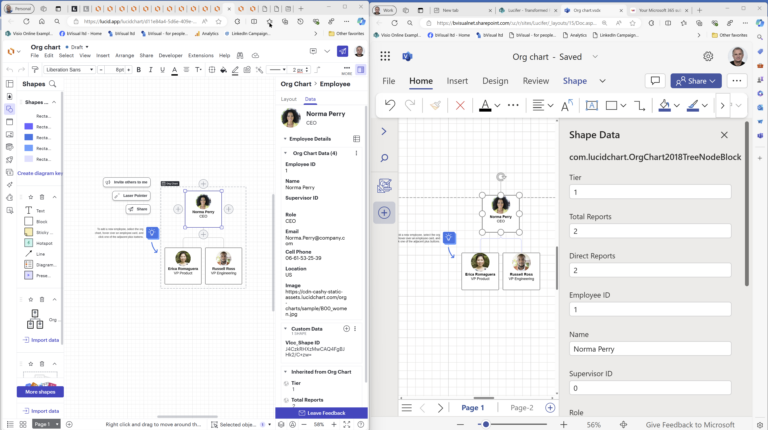Collapse the Employee Details section

286,139
